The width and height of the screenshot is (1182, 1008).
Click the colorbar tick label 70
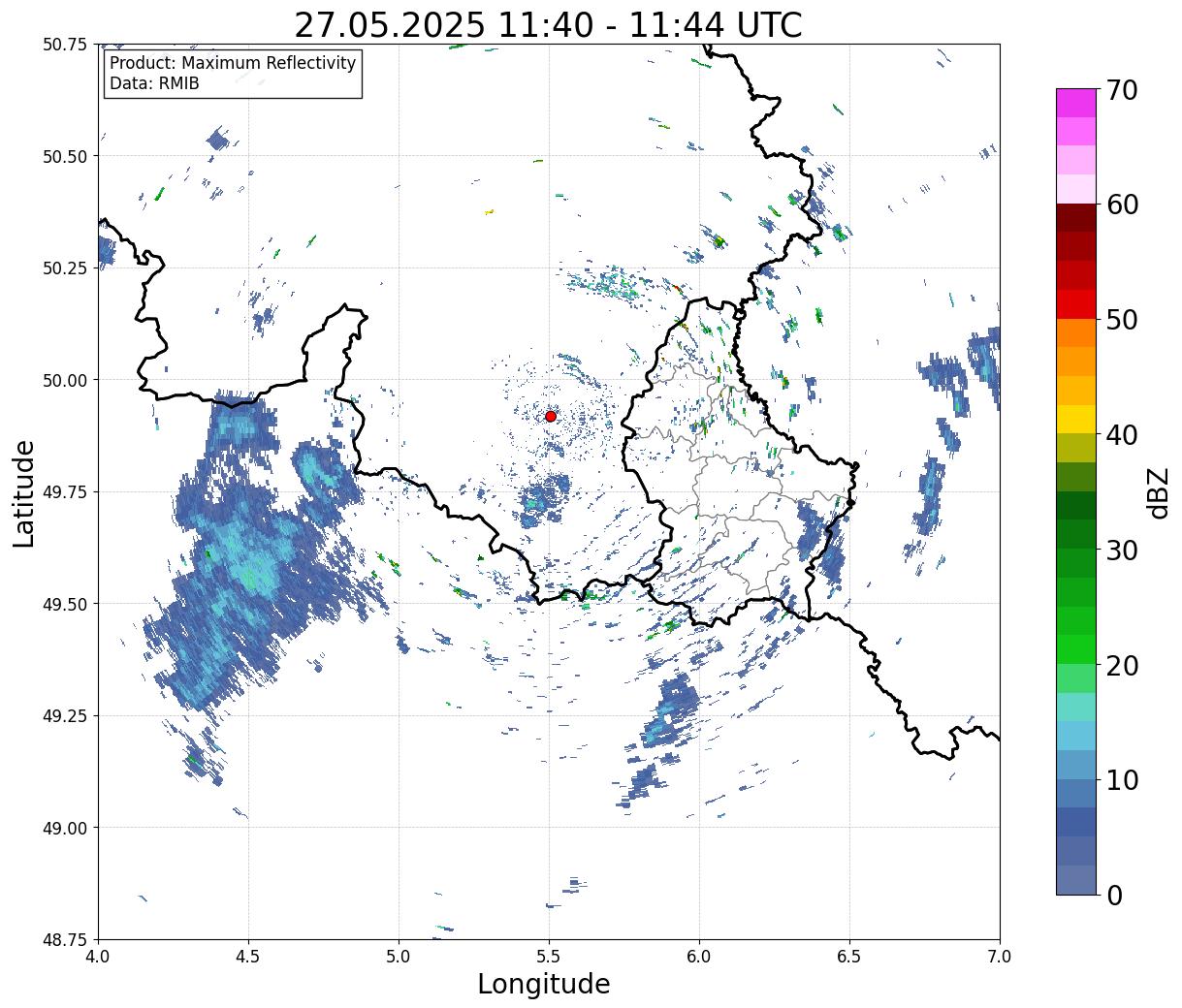pos(1123,90)
